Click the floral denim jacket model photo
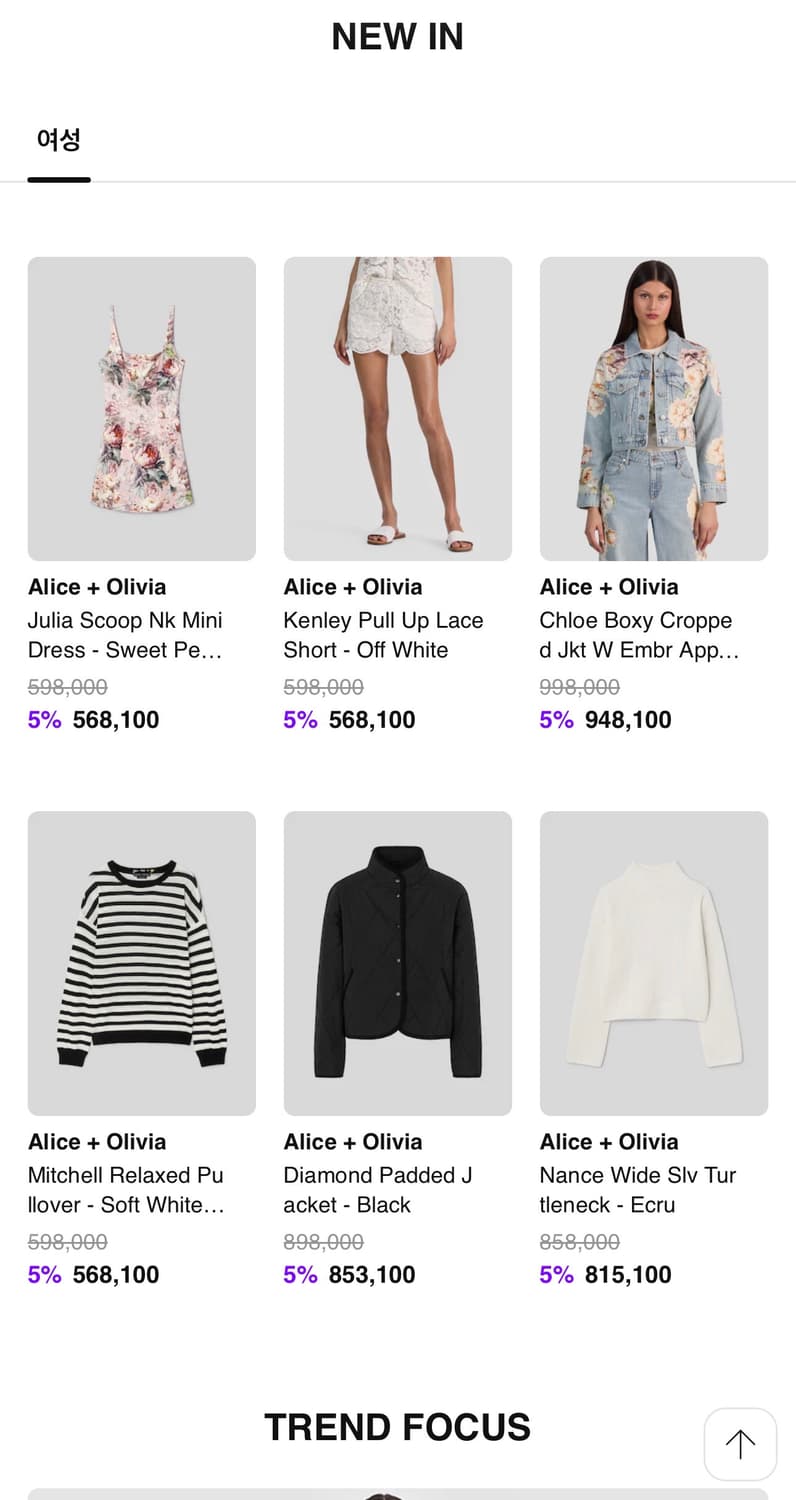 click(653, 407)
